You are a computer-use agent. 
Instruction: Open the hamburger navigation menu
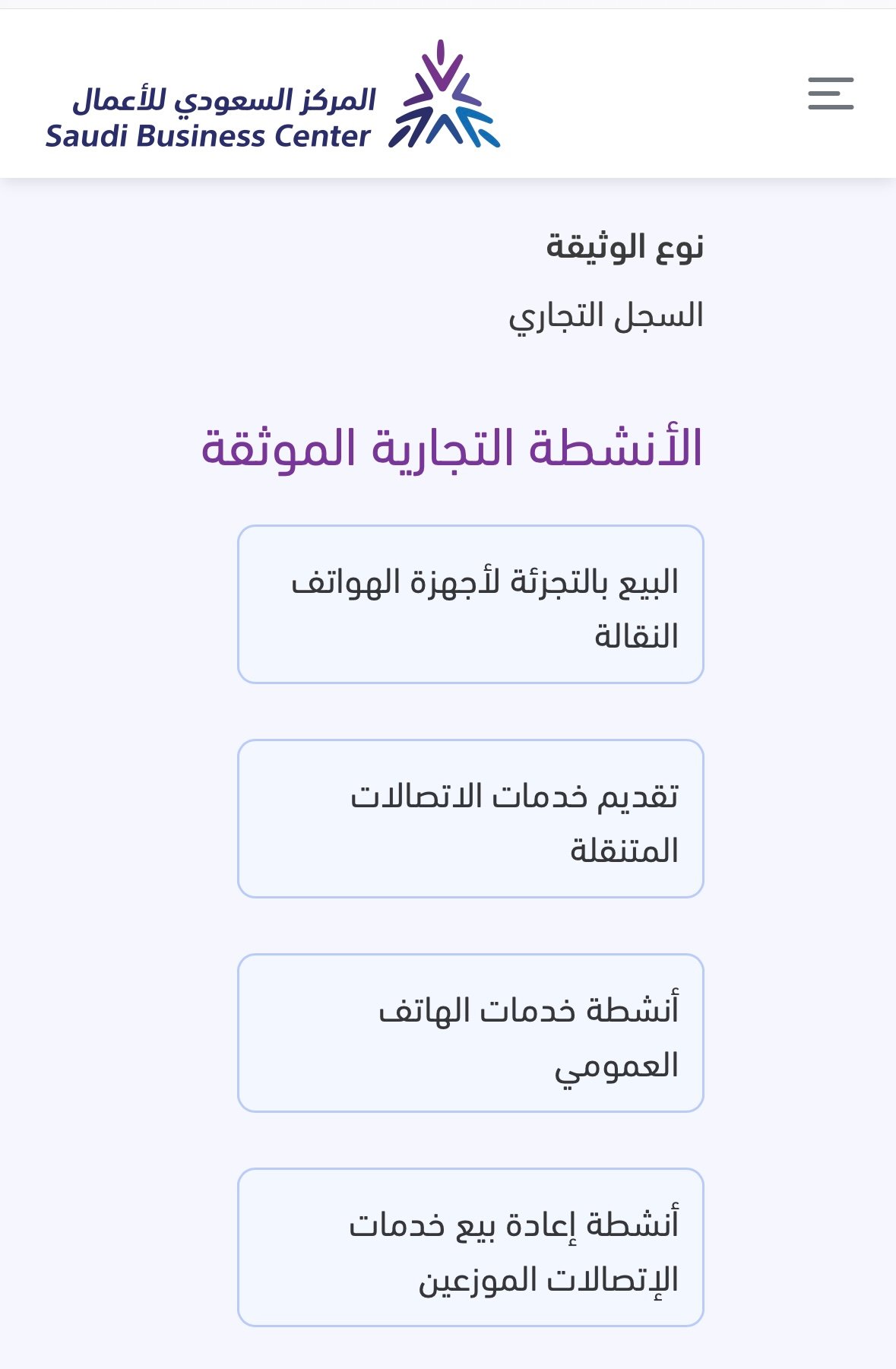point(830,93)
